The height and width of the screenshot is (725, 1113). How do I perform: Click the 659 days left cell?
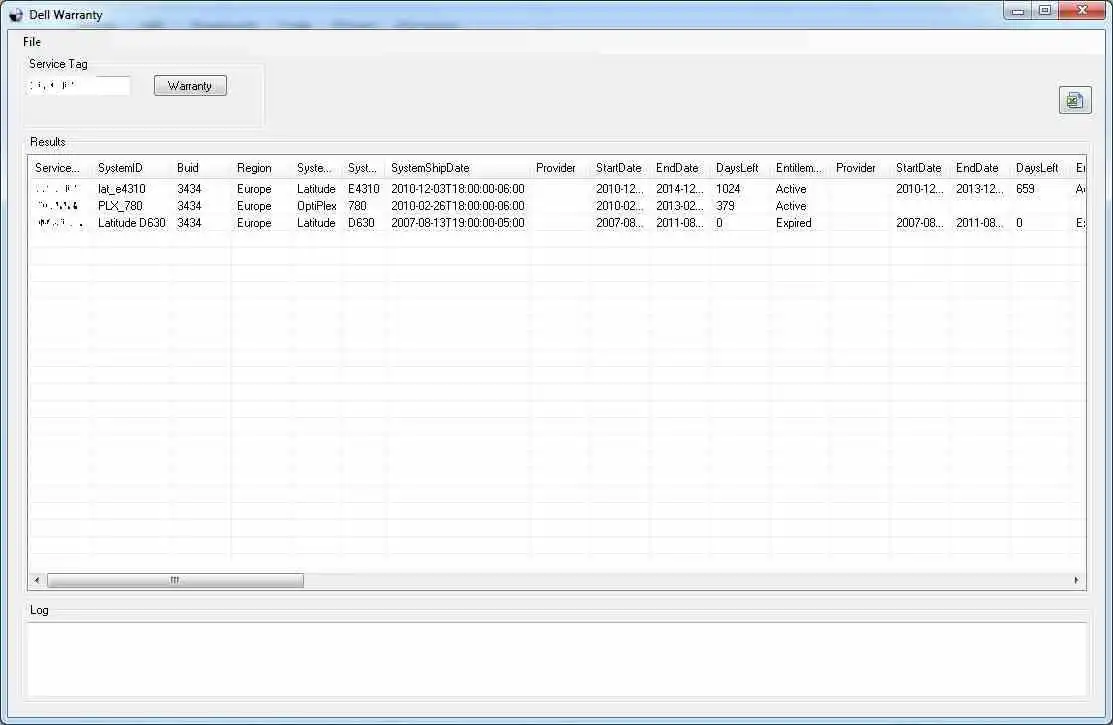point(1025,189)
